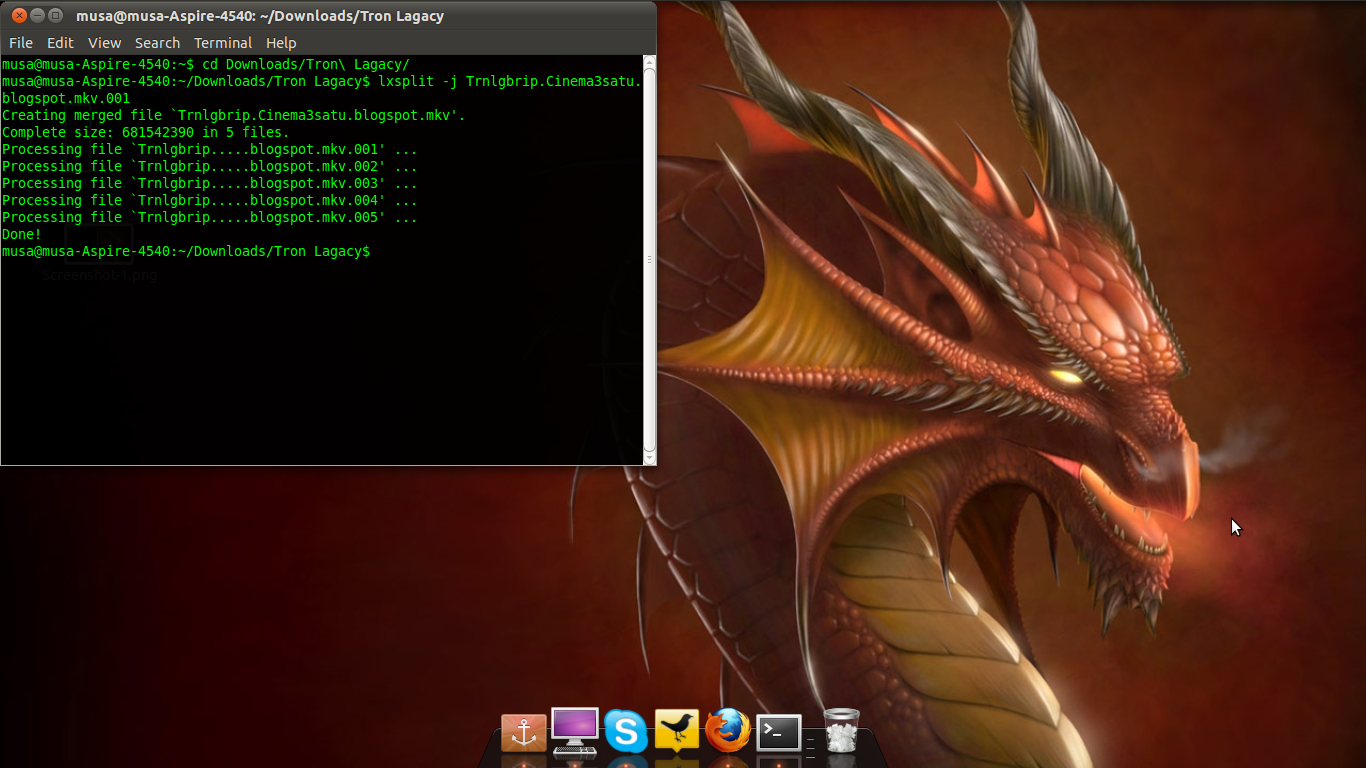Screen dimensions: 1366x768
Task: Click the terminal's vertical scrollbar
Action: click(650, 259)
